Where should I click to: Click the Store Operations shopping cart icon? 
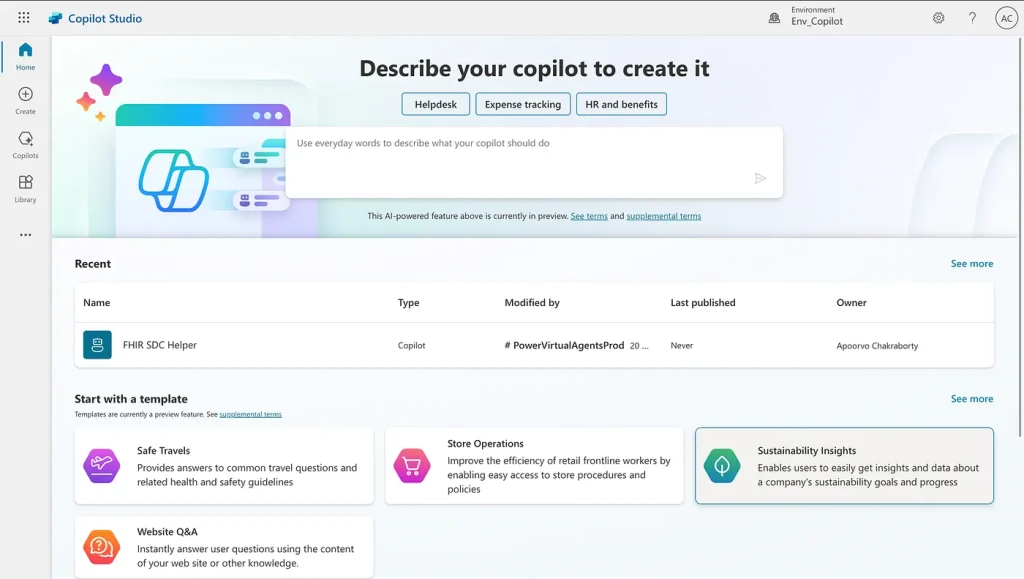click(x=412, y=465)
